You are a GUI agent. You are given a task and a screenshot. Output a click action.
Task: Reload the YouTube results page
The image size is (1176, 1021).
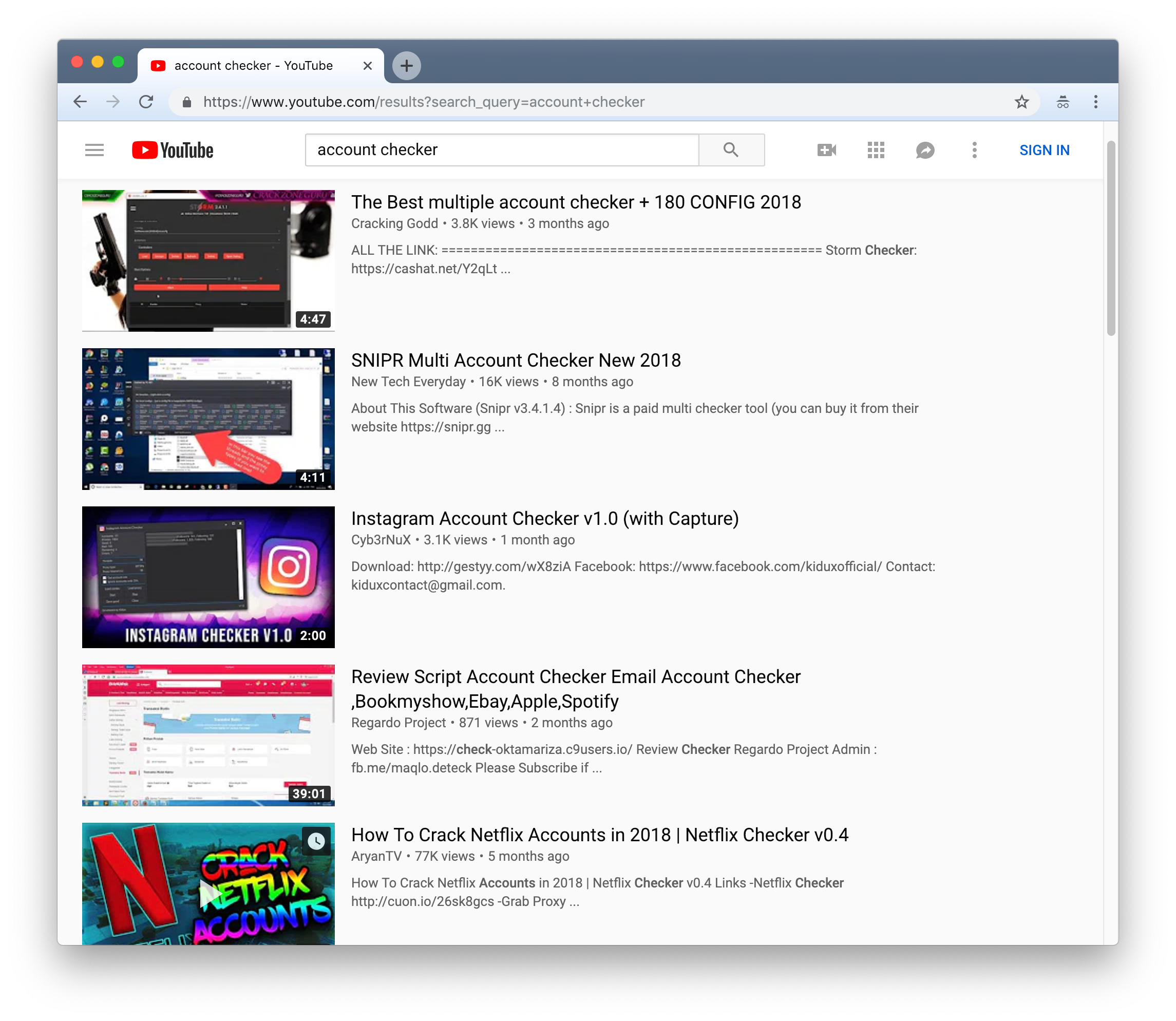point(146,102)
